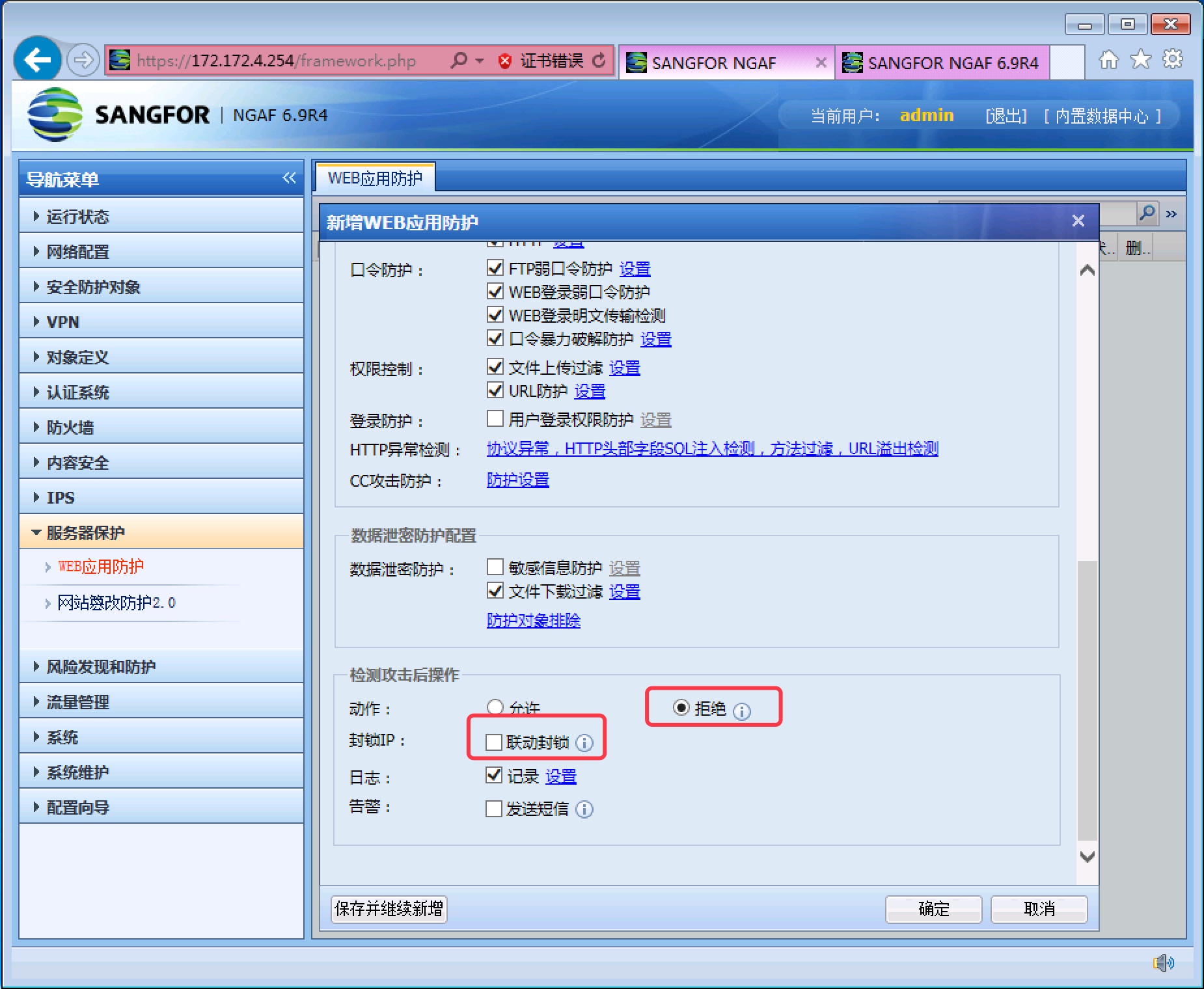Toggle the 口令暴力破解防护 checkbox
Screen dimensions: 1204x989
coord(495,338)
